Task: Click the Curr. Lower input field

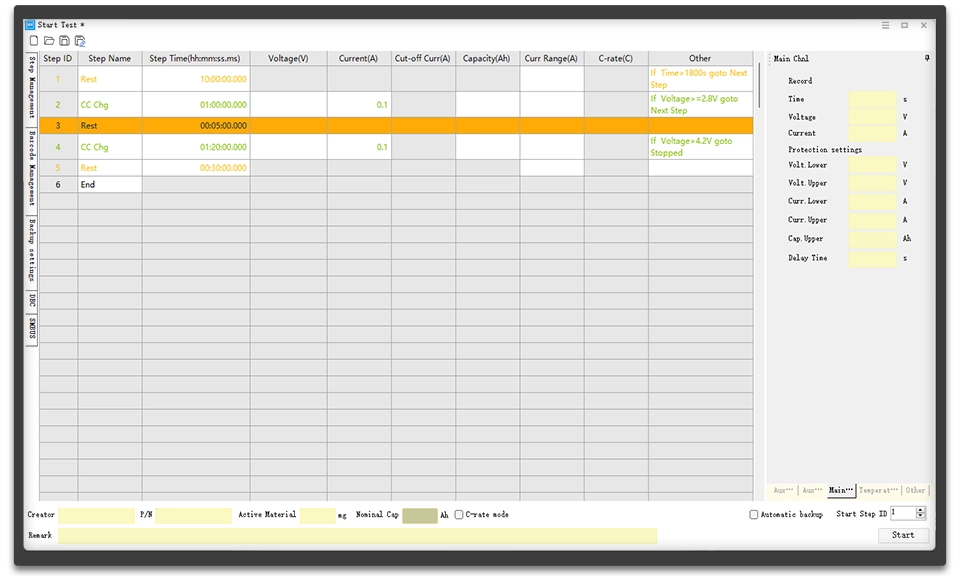Action: click(x=872, y=201)
